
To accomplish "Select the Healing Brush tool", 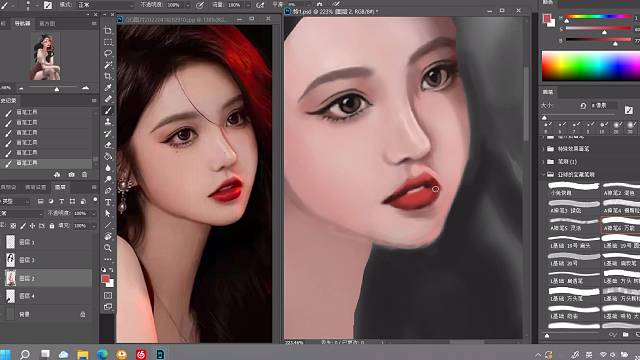I will (x=108, y=99).
